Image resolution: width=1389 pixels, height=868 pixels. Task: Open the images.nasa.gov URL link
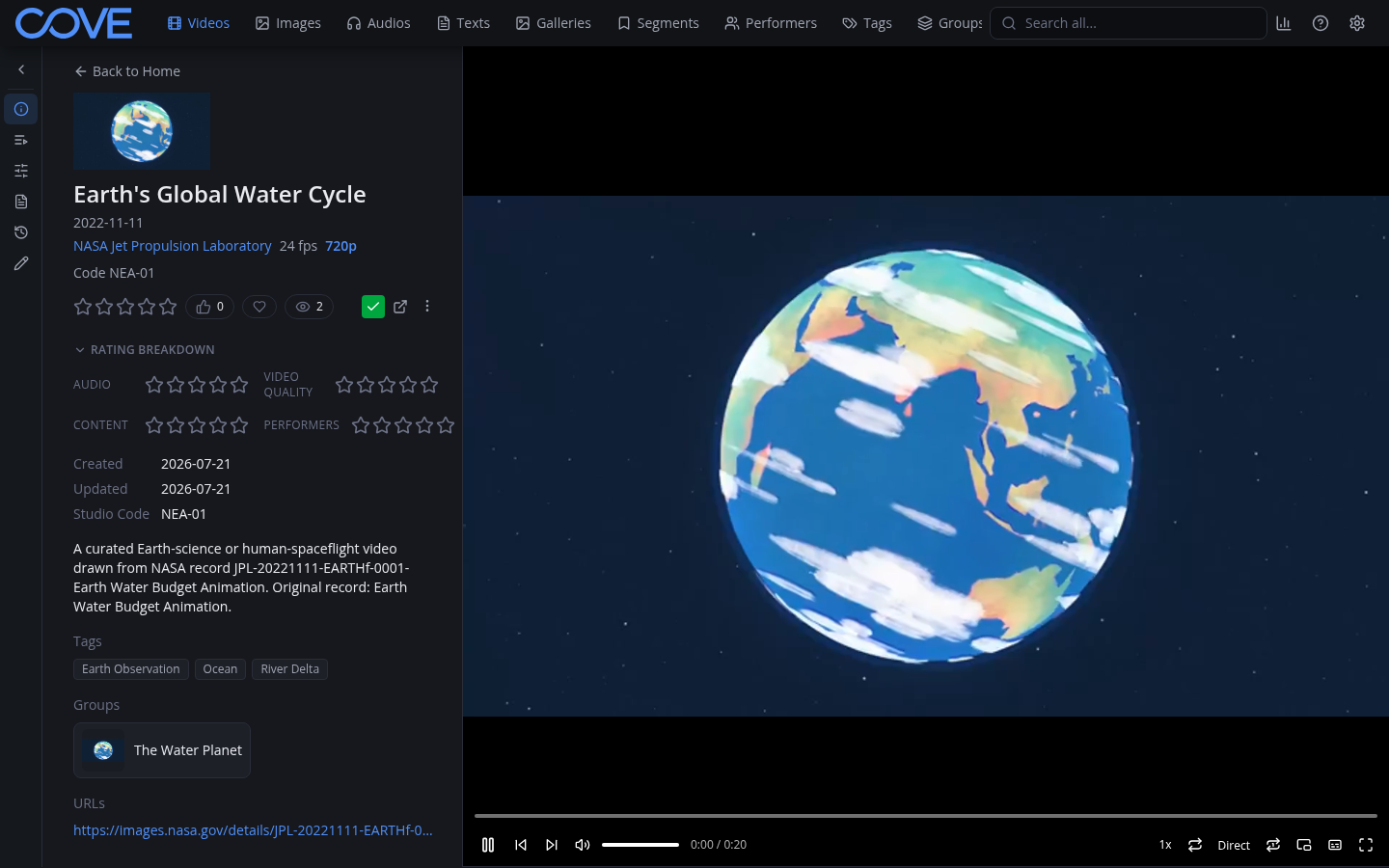(253, 830)
